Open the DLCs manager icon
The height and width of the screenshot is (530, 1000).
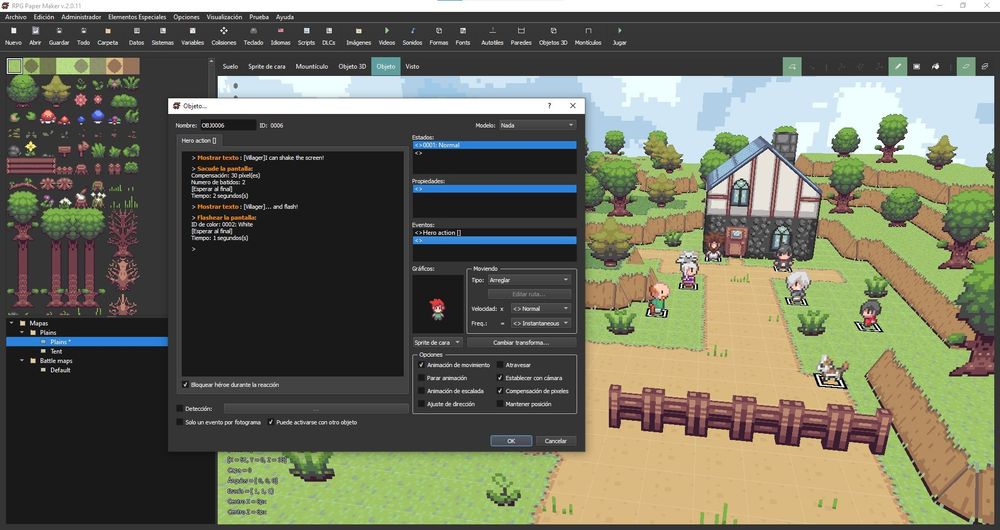click(328, 30)
